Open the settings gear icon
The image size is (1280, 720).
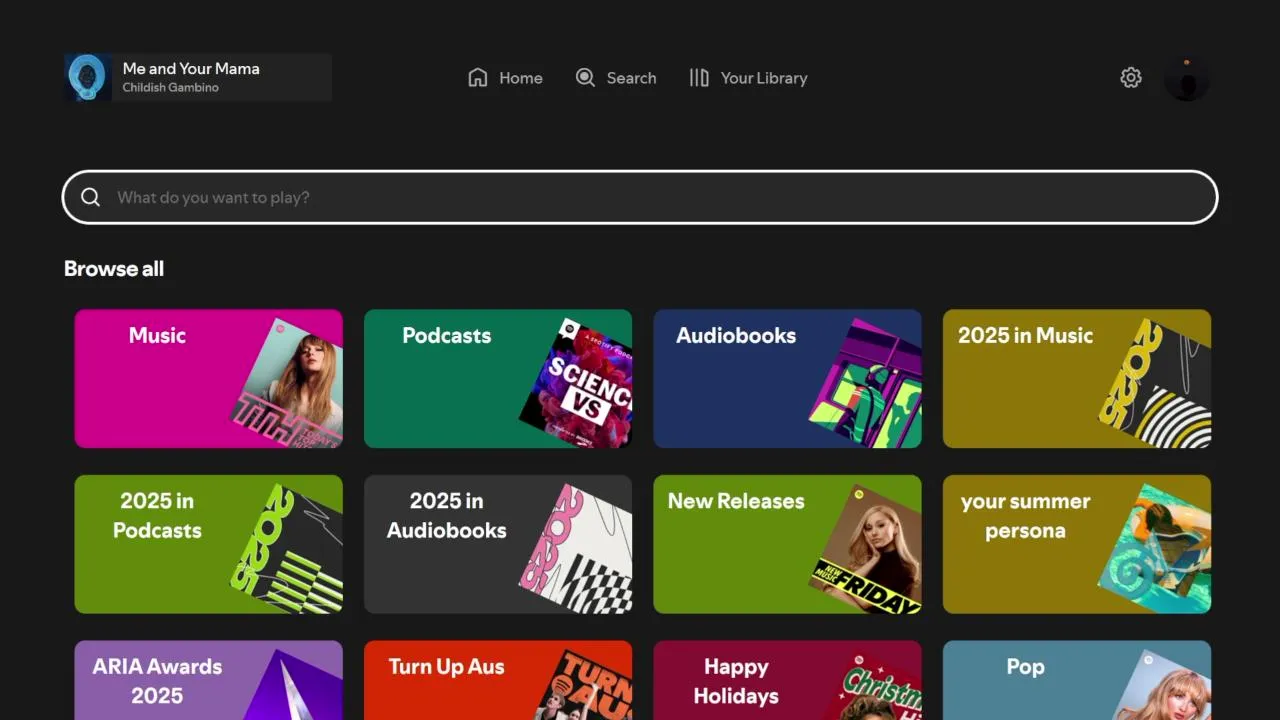click(x=1131, y=78)
